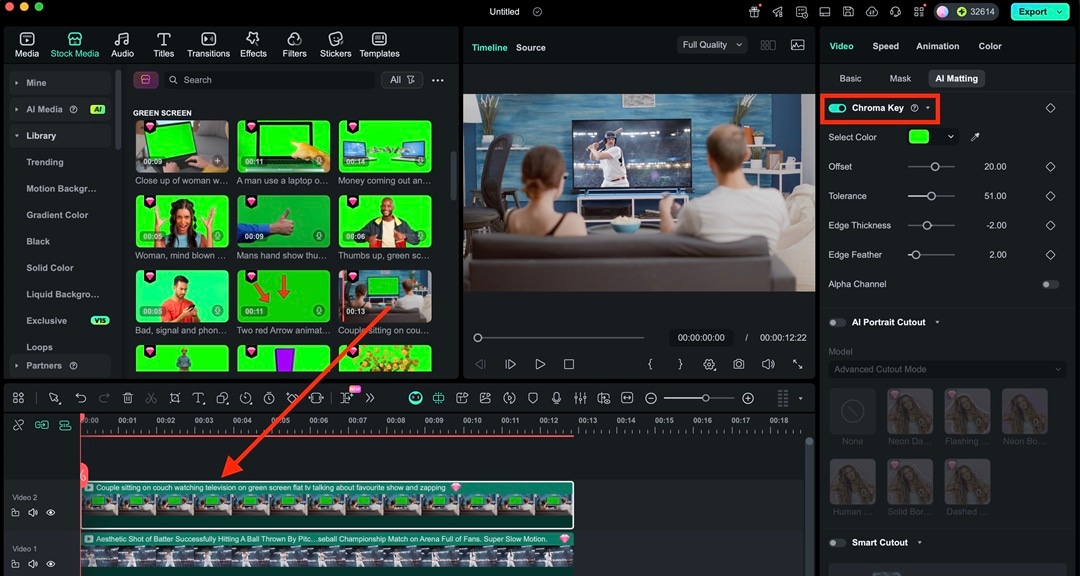Open the Advanced Cutout Mode dropdown
Screen dimensions: 1080x576
(x=948, y=369)
